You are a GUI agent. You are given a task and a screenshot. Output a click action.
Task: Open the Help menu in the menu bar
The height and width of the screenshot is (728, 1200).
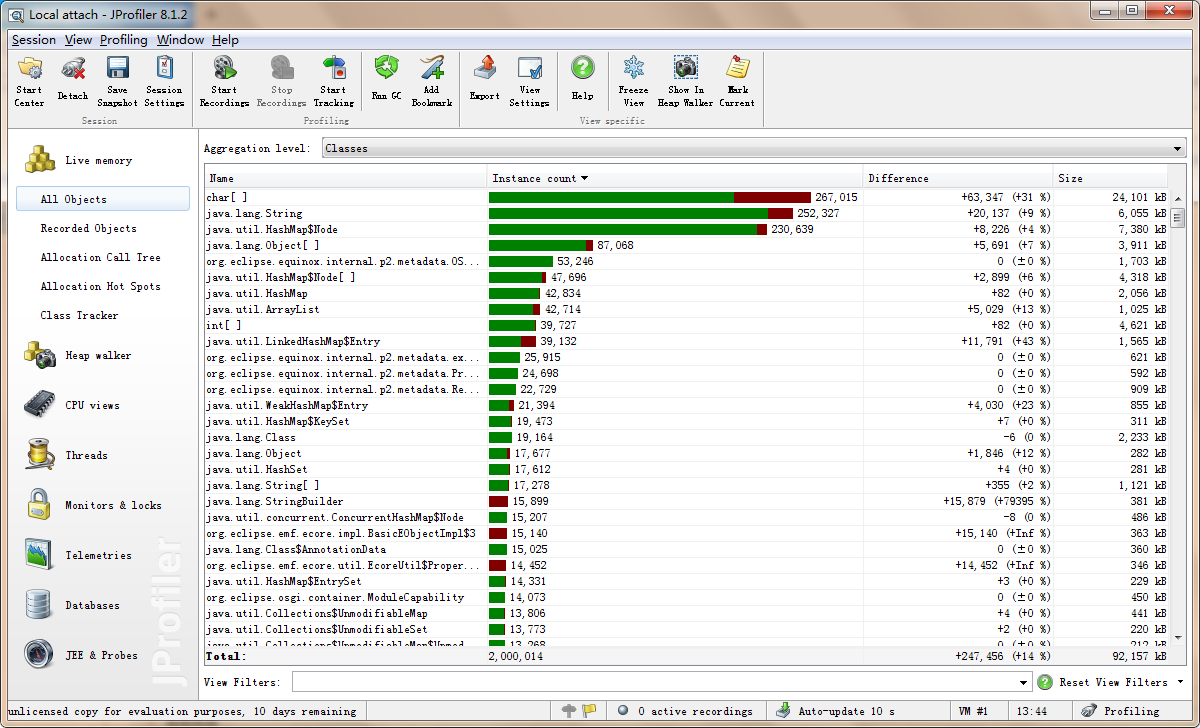226,40
